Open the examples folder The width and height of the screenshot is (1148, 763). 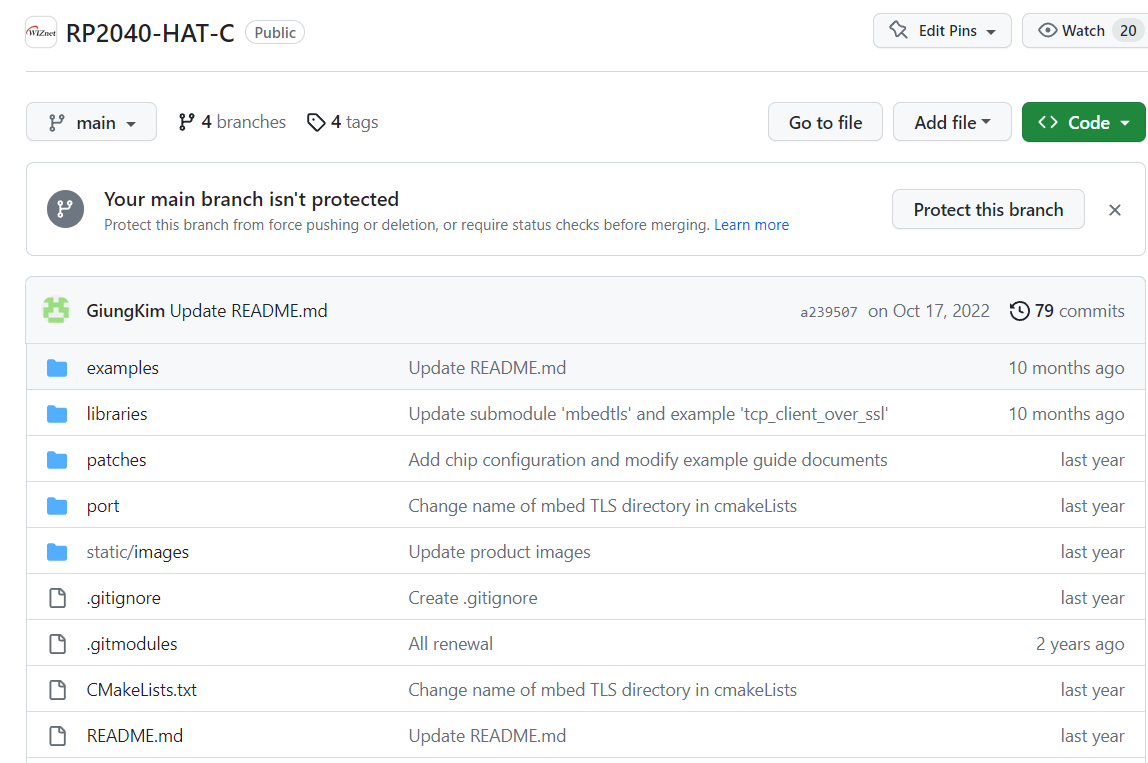(122, 368)
